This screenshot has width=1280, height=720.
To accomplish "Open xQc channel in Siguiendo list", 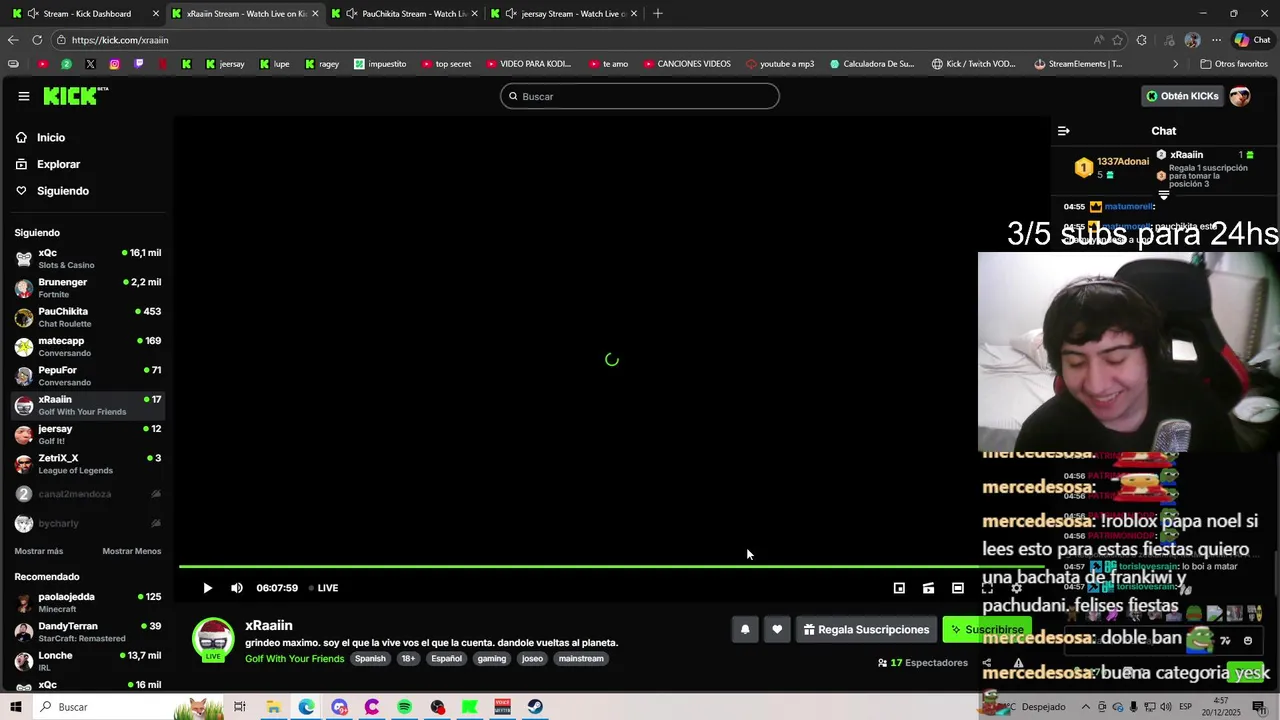I will tap(88, 258).
